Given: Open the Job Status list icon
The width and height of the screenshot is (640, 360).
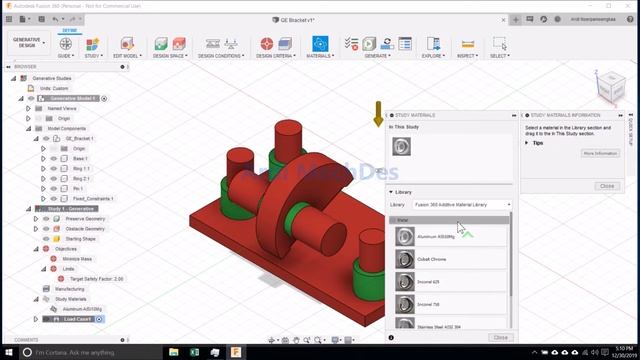Looking at the screenshot, I should pyautogui.click(x=405, y=44).
